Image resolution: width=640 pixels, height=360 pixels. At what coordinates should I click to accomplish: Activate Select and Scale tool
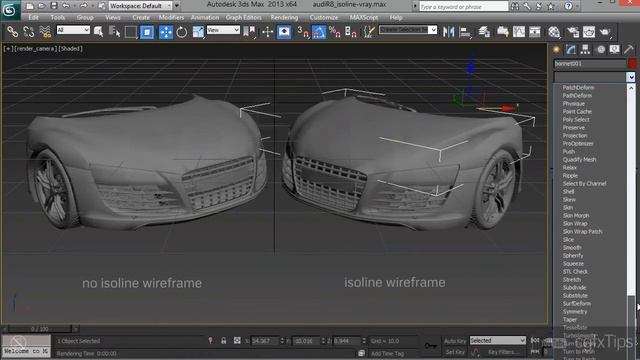click(198, 31)
